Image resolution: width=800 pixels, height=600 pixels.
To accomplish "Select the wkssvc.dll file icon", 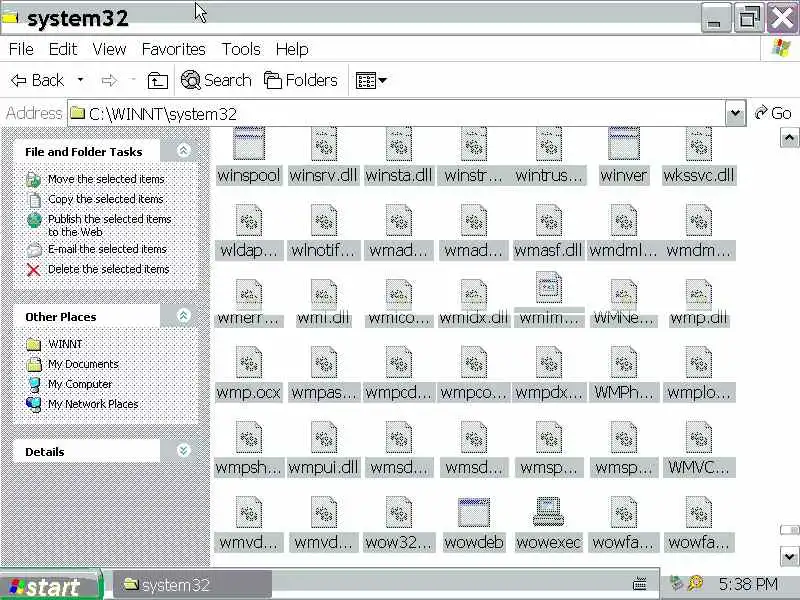I will (x=698, y=144).
